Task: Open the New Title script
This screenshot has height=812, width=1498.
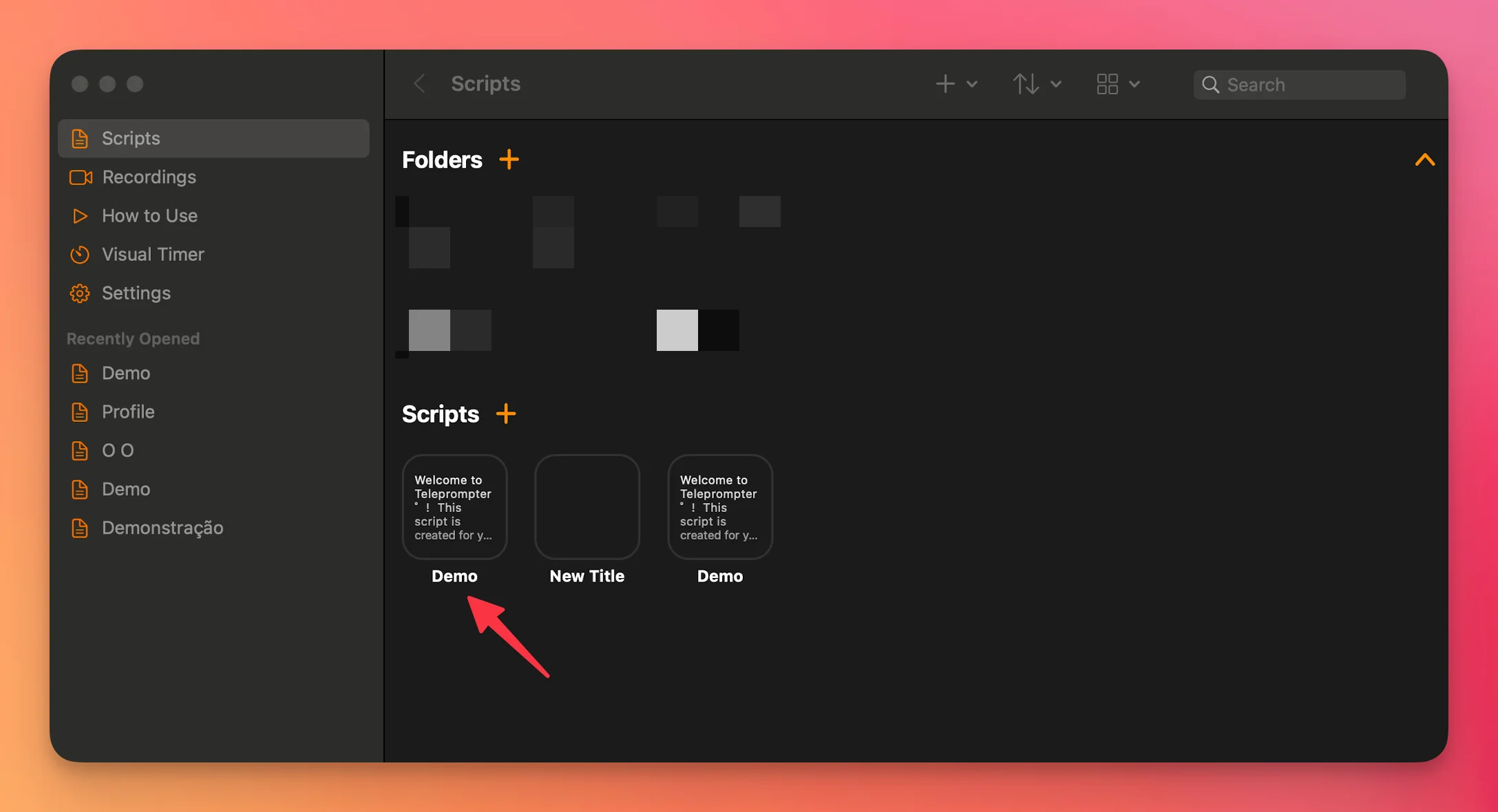Action: click(x=587, y=507)
